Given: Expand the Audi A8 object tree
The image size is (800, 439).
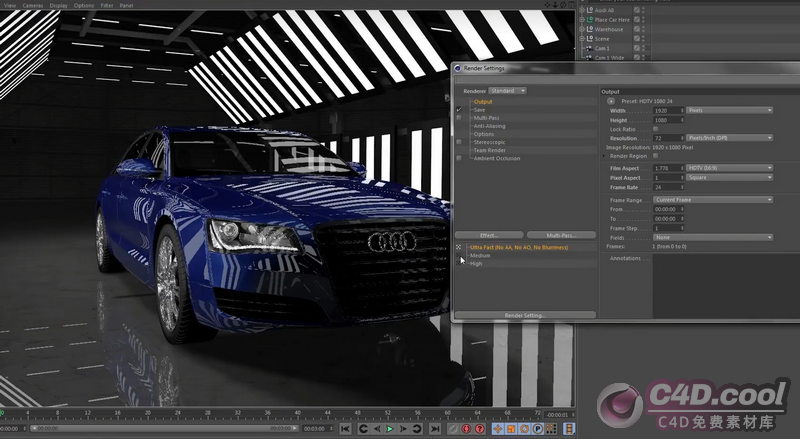Looking at the screenshot, I should (x=582, y=10).
